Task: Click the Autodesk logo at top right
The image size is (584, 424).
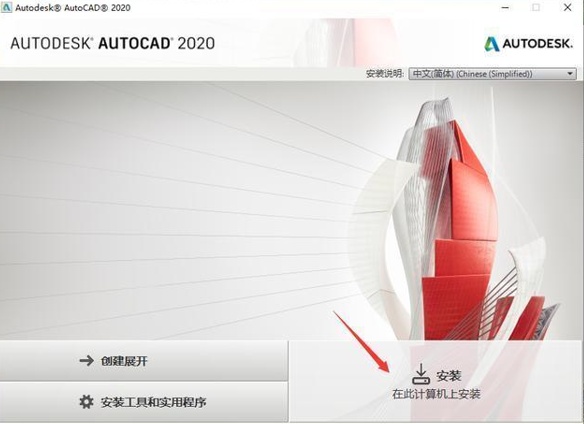Action: (529, 44)
